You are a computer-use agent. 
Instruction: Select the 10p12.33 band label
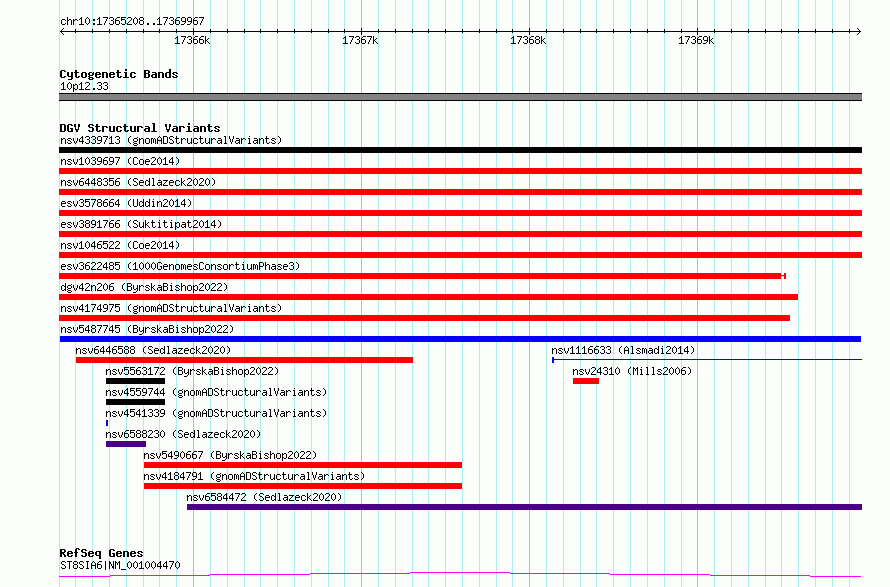tap(84, 86)
